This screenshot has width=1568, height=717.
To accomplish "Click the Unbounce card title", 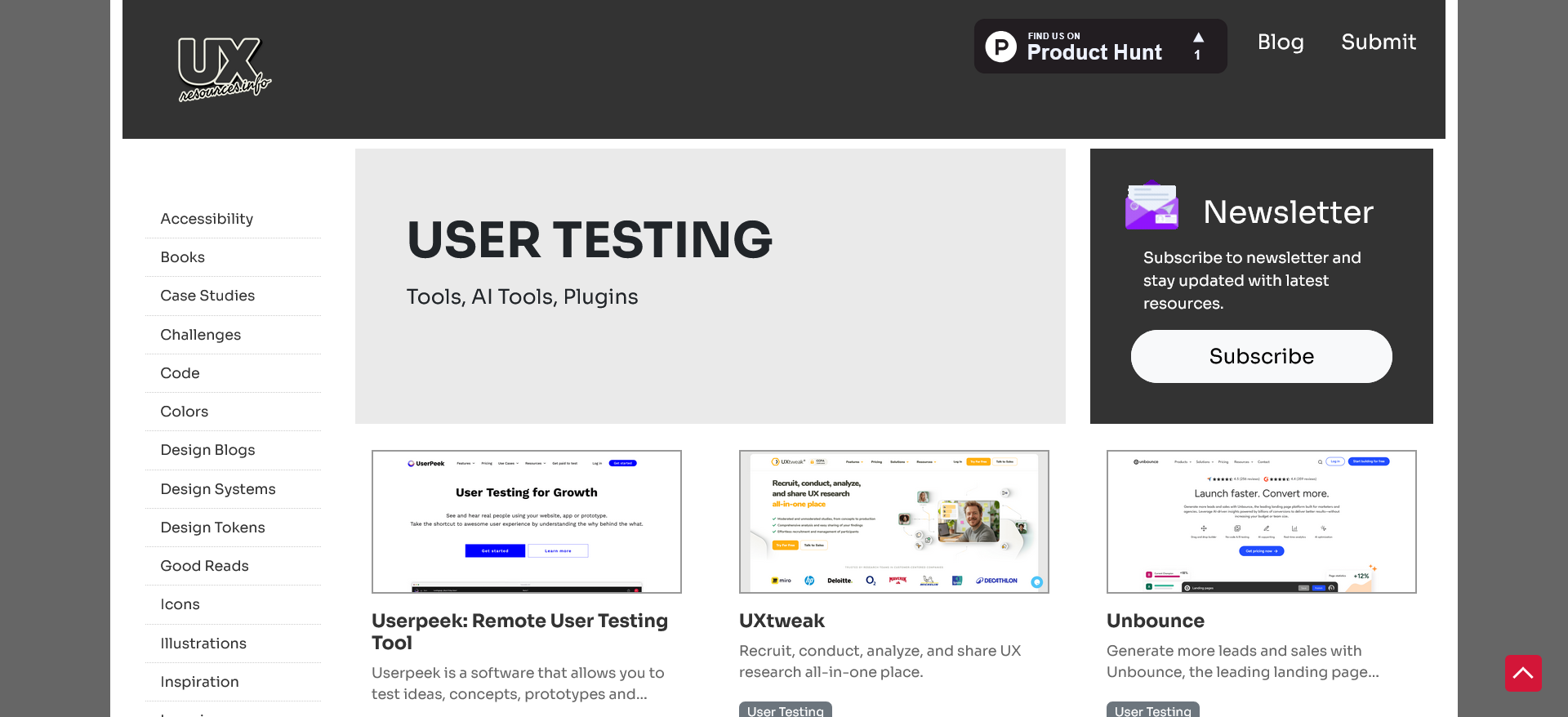I will tap(1156, 621).
